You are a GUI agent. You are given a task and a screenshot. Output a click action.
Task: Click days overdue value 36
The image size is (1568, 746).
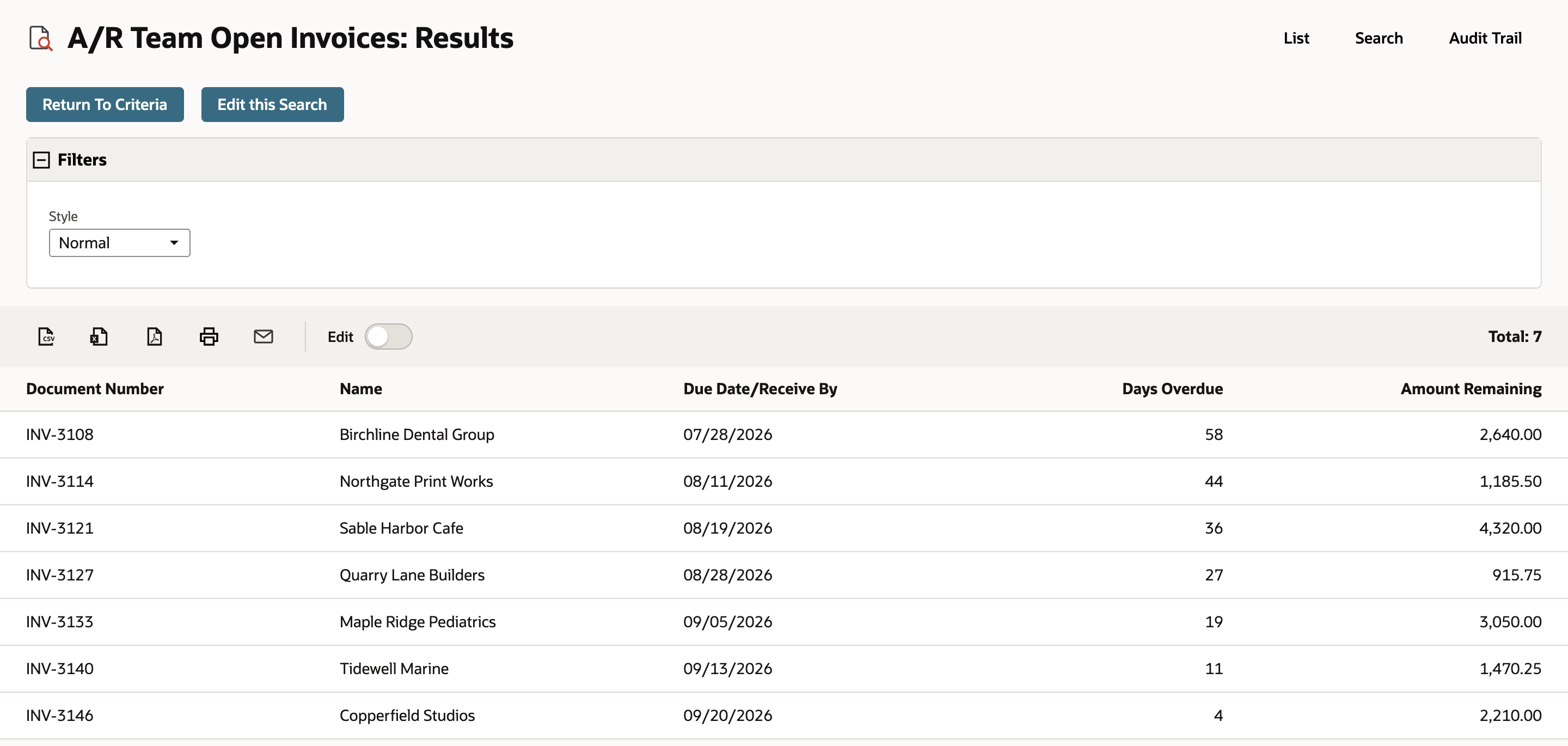point(1214,528)
